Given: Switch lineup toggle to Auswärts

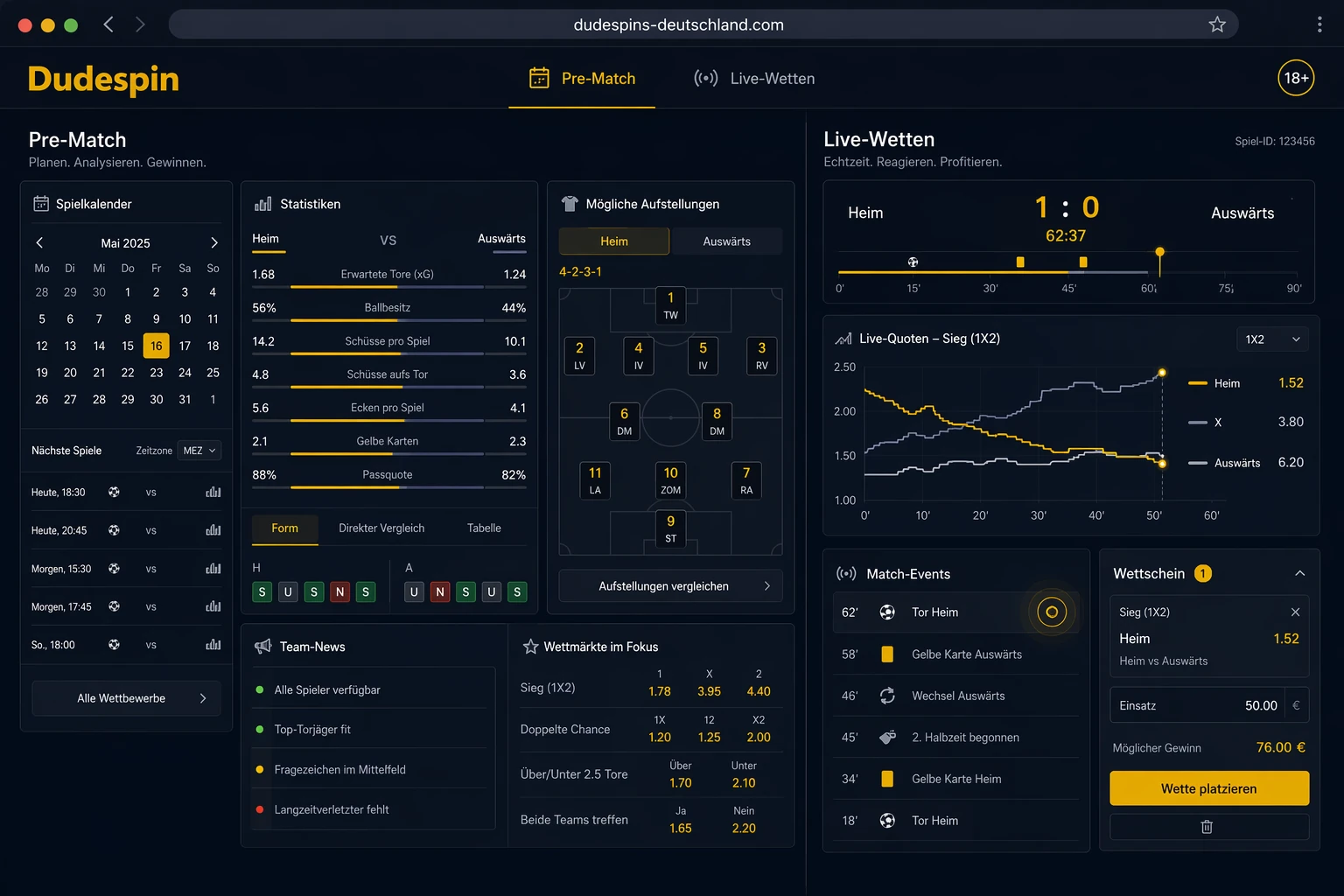Looking at the screenshot, I should (x=726, y=241).
